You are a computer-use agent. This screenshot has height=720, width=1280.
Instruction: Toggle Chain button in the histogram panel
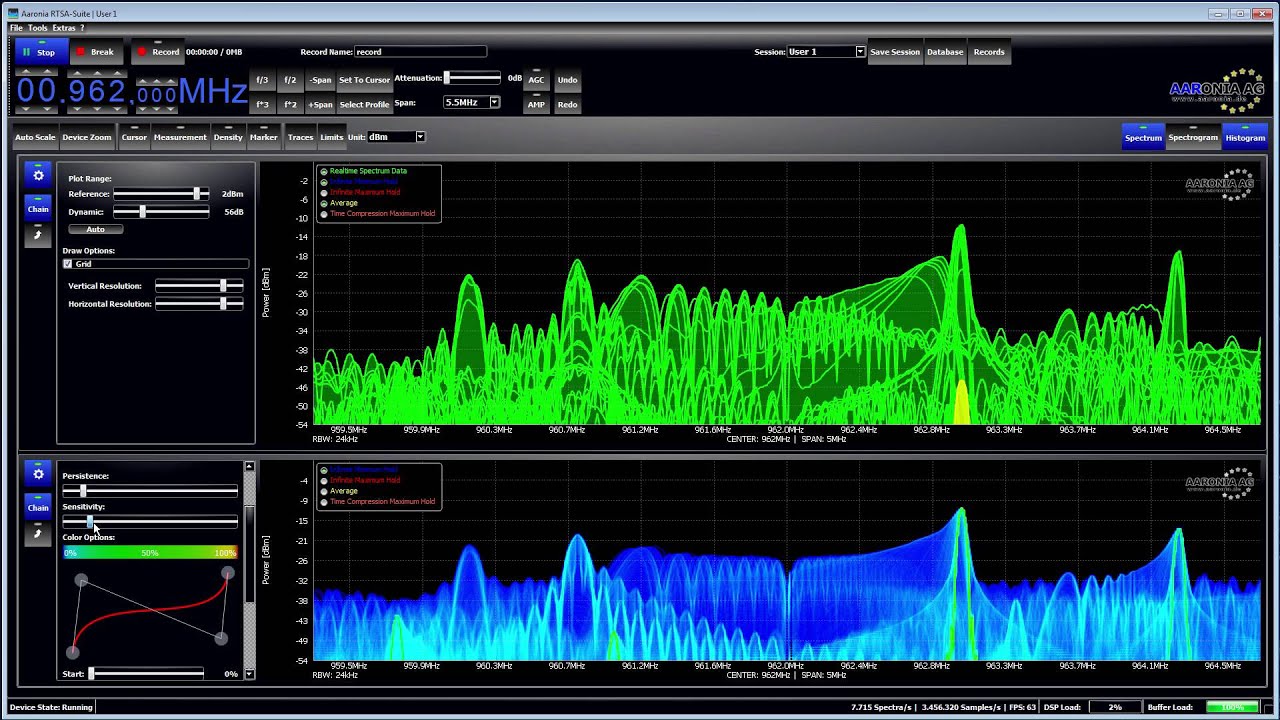[38, 506]
